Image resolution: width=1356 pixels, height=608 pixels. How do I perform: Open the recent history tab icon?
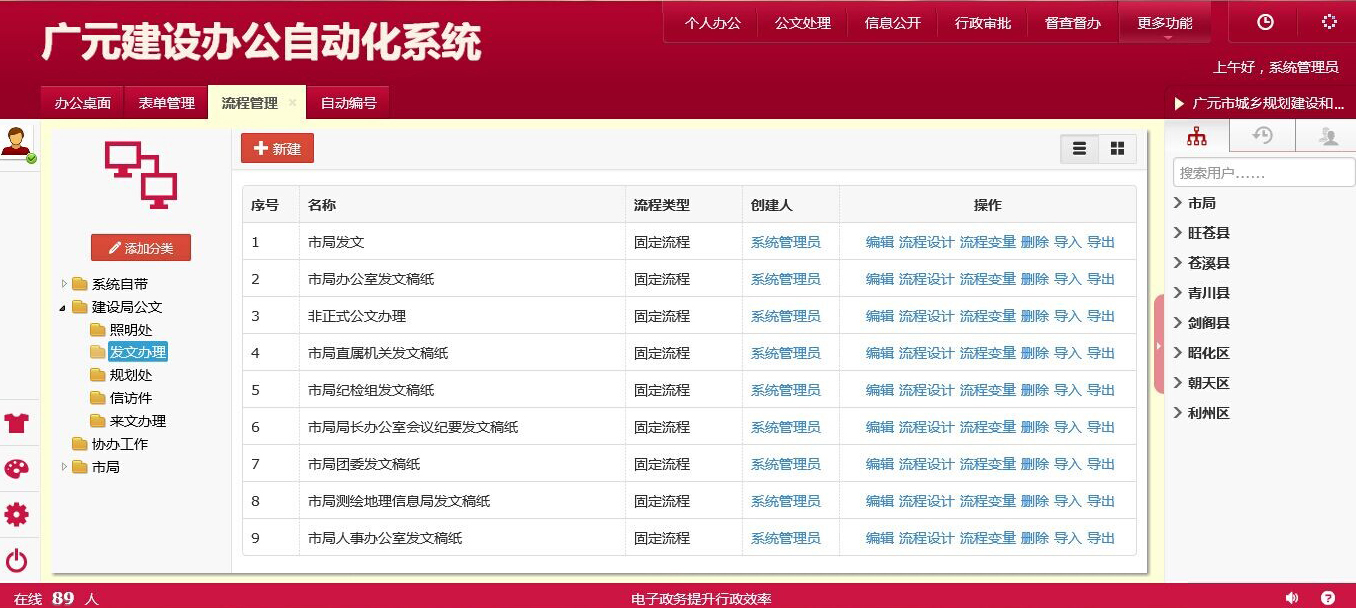point(1263,137)
